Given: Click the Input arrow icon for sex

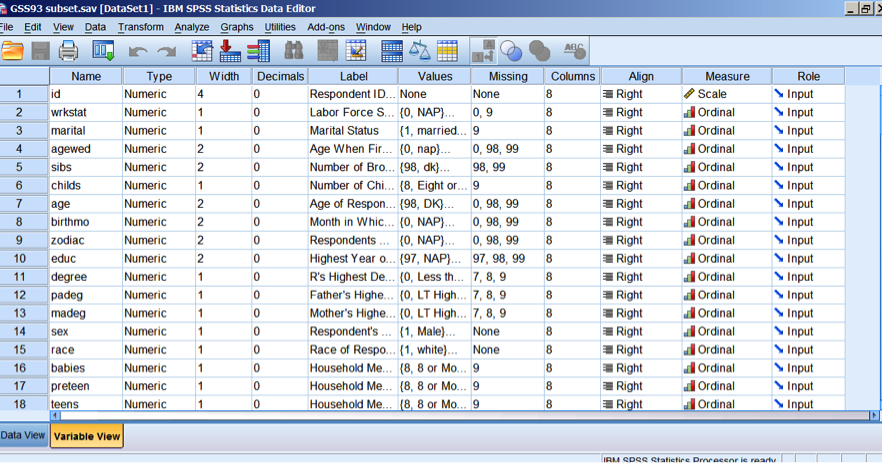Looking at the screenshot, I should [778, 331].
